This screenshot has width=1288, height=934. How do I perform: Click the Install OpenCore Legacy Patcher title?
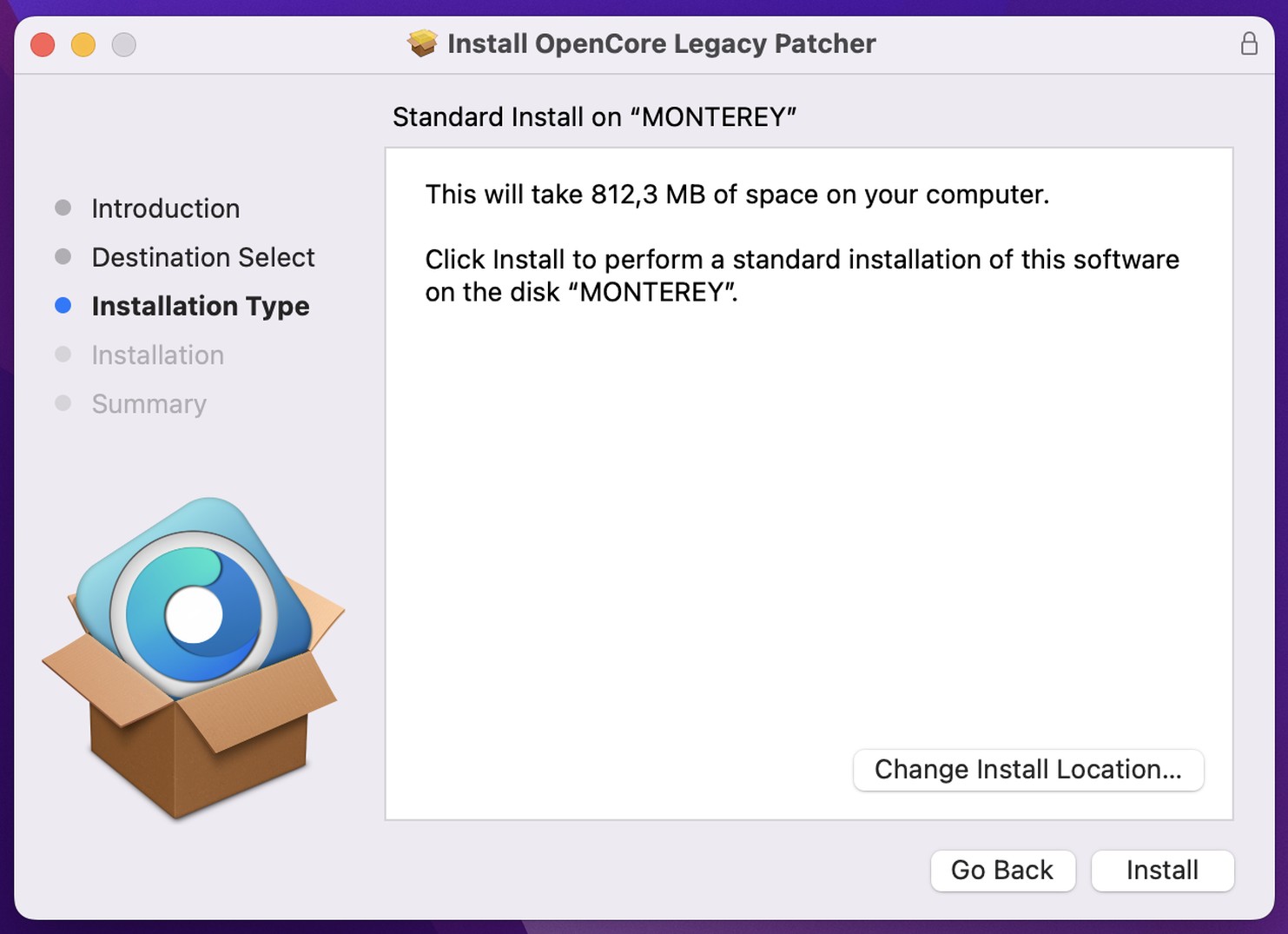pos(662,43)
